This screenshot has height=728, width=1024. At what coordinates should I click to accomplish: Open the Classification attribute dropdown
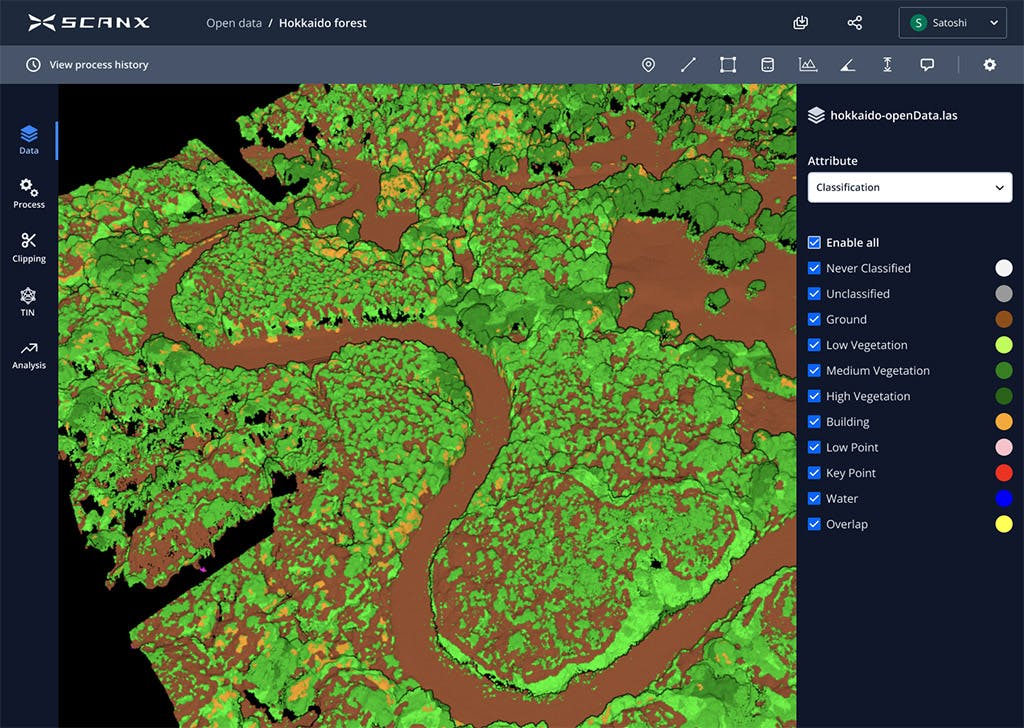click(x=909, y=187)
